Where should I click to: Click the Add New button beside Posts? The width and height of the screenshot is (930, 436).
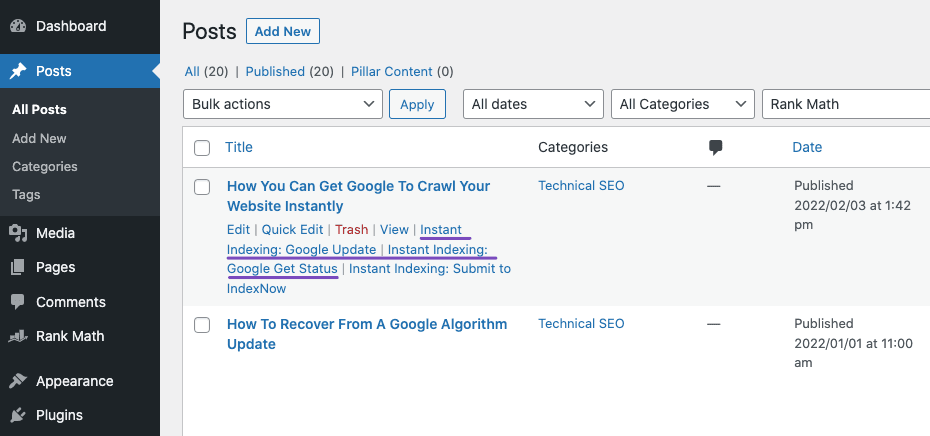tap(283, 32)
